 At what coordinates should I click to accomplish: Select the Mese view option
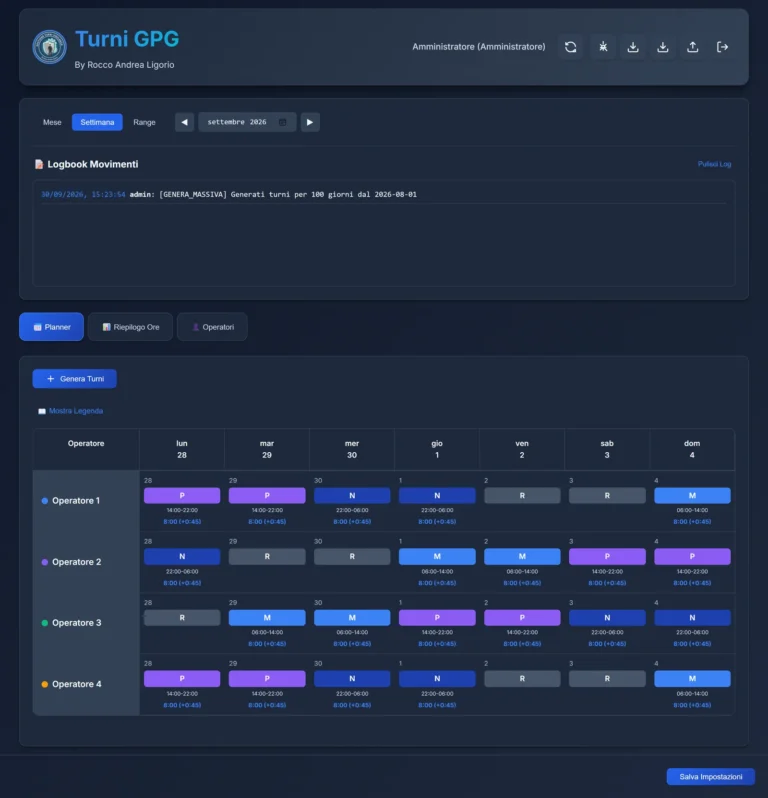click(x=52, y=122)
